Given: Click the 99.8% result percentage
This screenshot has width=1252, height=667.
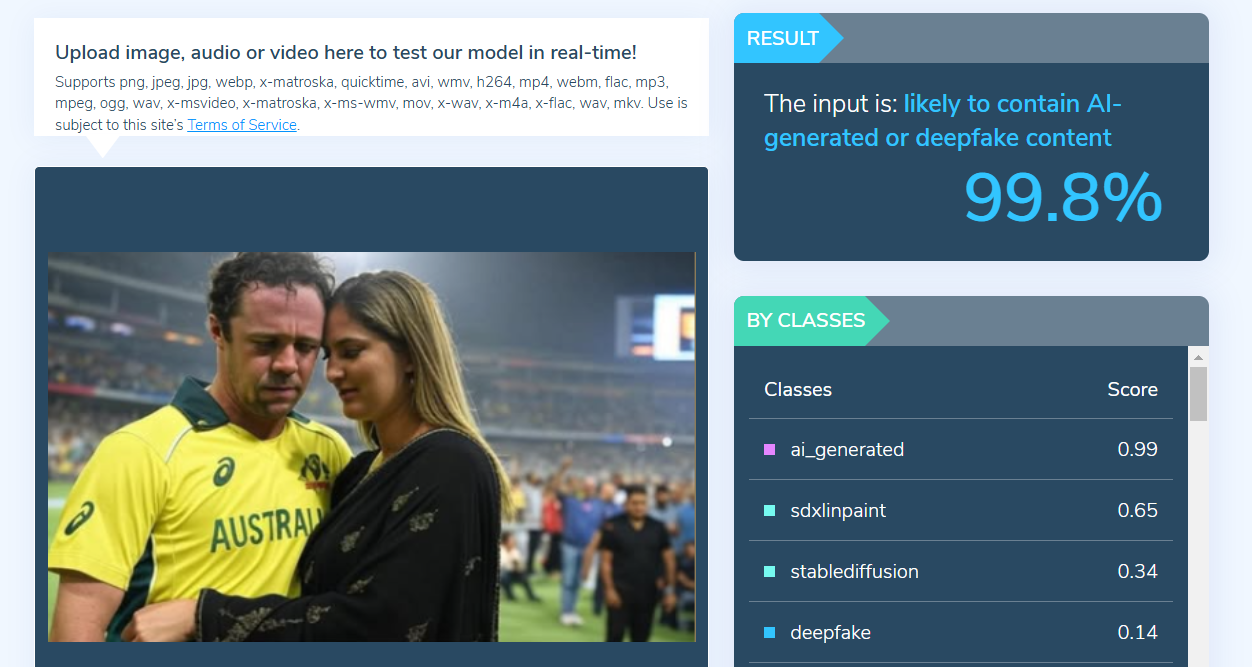Looking at the screenshot, I should click(1063, 197).
